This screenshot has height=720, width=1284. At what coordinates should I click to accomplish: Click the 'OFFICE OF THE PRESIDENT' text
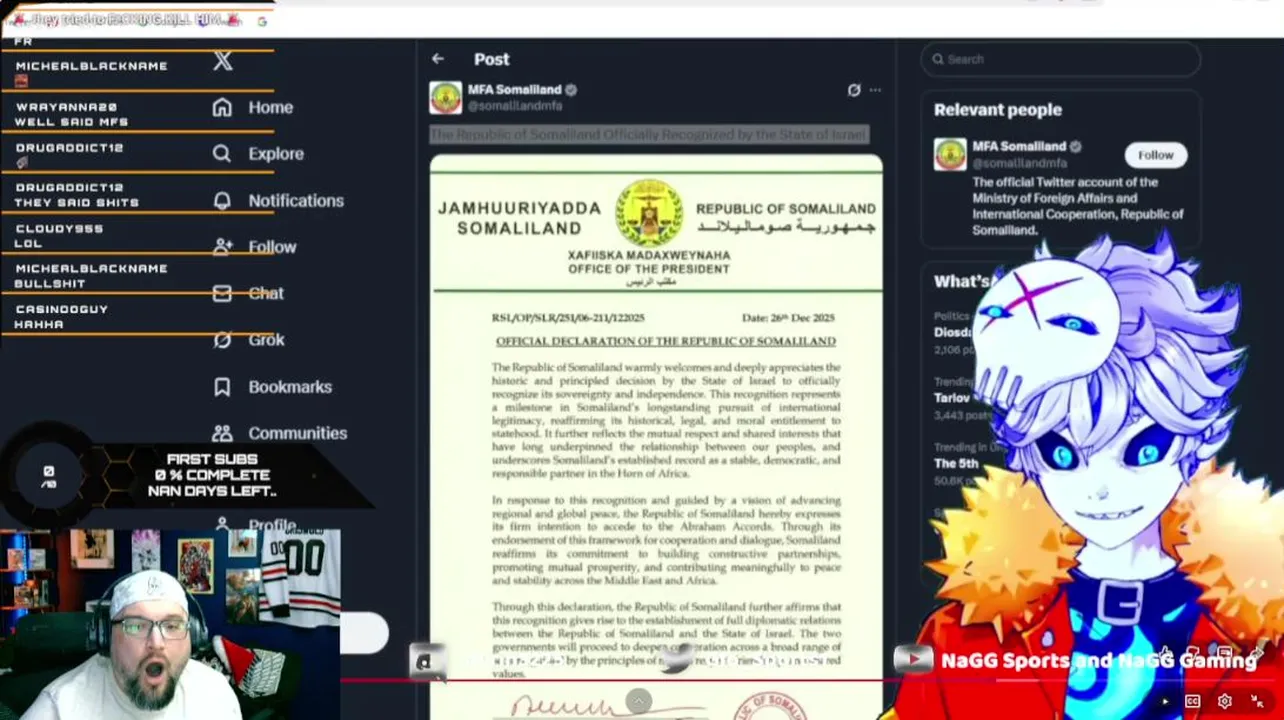tap(649, 269)
